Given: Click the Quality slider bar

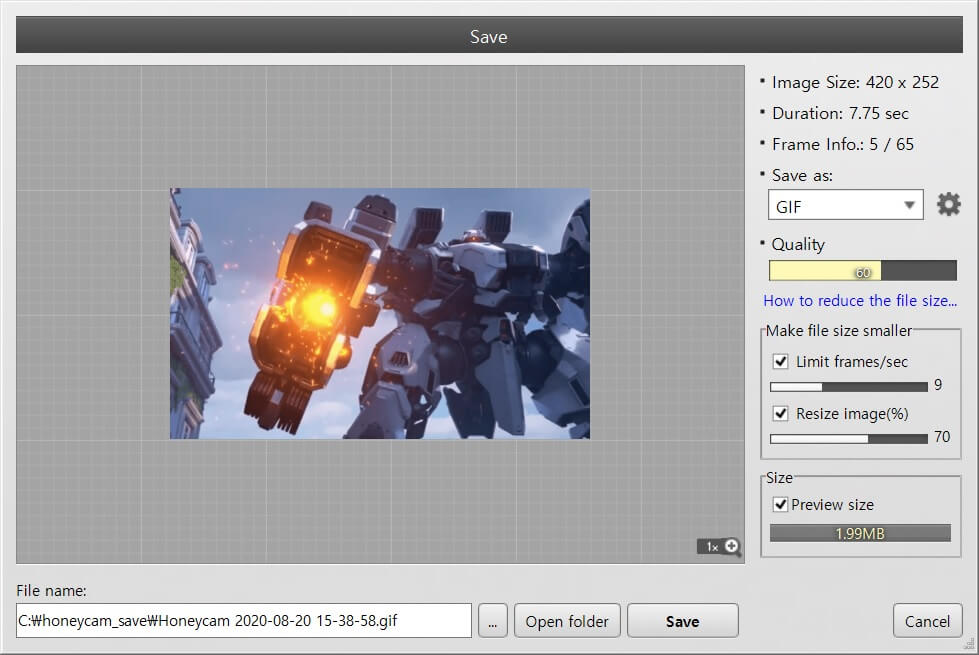Looking at the screenshot, I should pos(859,271).
